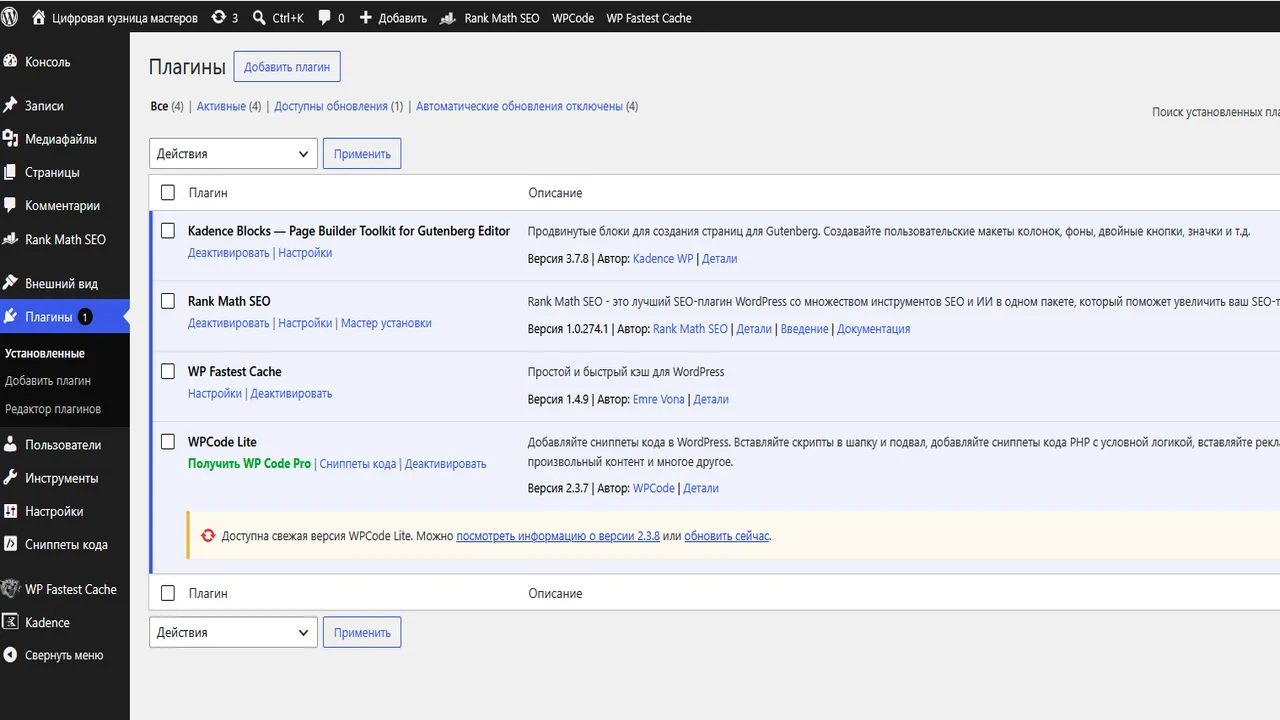Click the Rank Math SEO icon in admin bar
The width and height of the screenshot is (1280, 720).
click(x=449, y=18)
